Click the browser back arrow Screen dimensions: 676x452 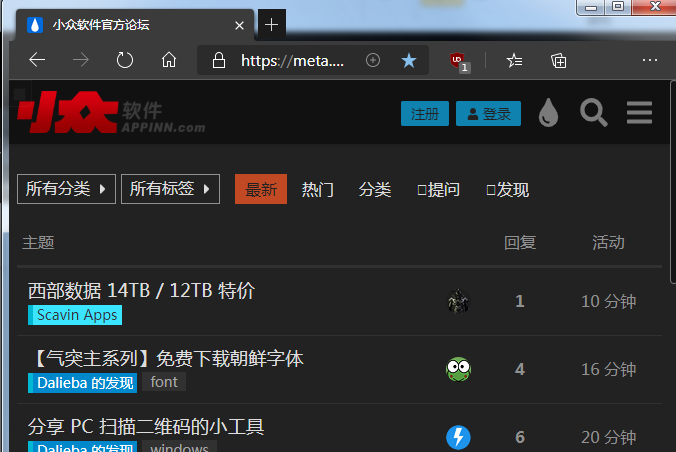37,60
